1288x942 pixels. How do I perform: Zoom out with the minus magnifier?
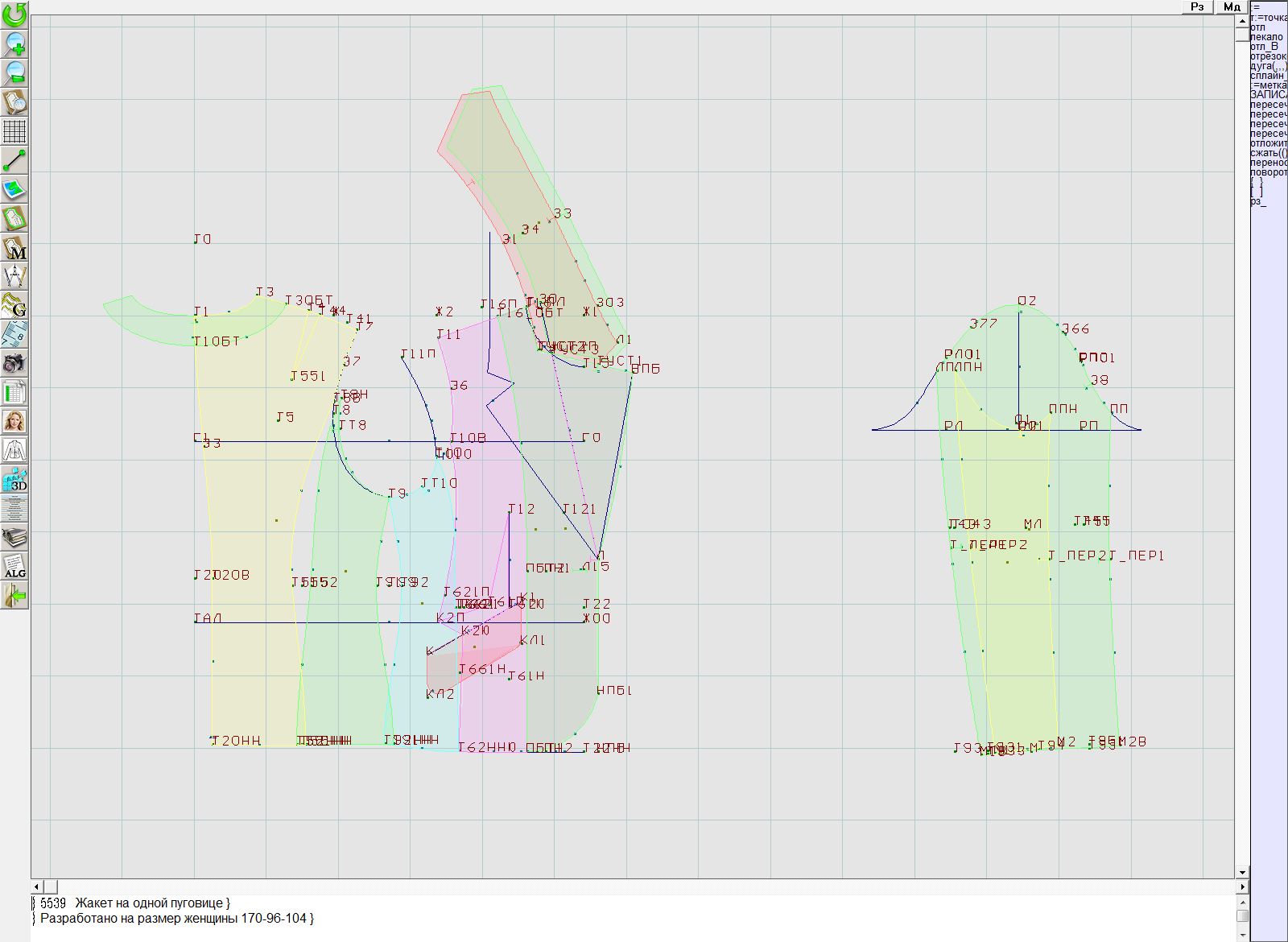(x=14, y=72)
